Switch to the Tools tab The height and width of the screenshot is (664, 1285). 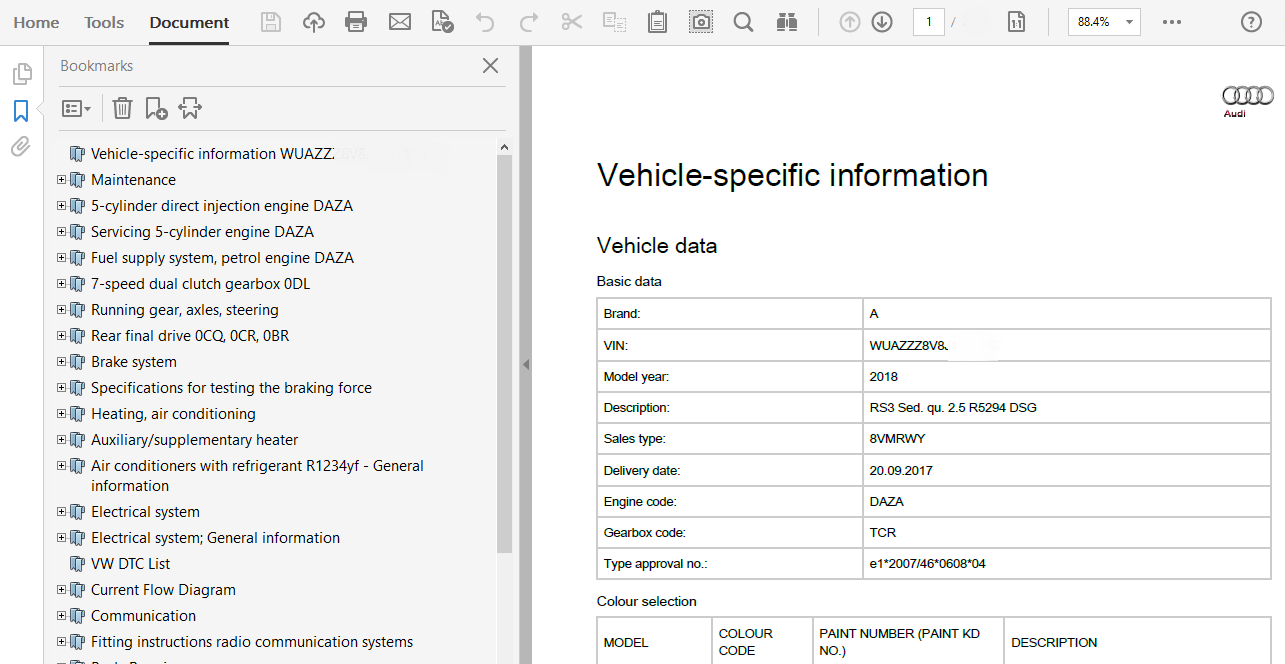tap(104, 22)
